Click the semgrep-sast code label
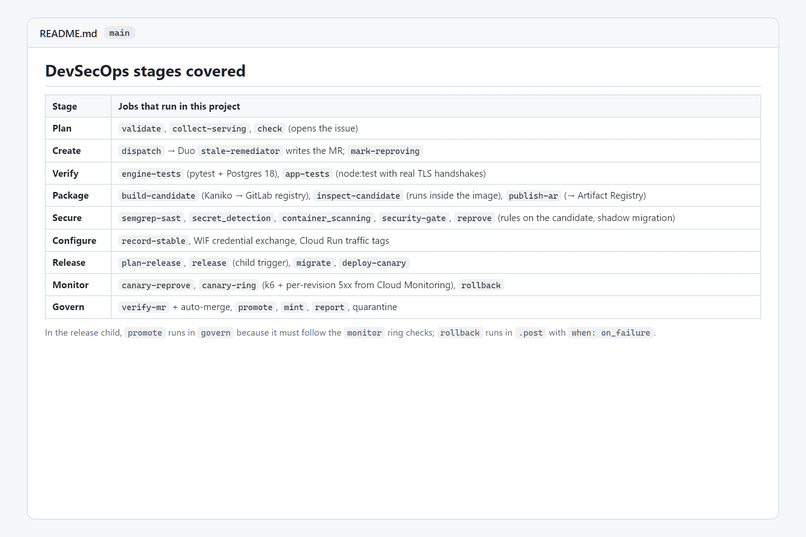 click(x=151, y=218)
